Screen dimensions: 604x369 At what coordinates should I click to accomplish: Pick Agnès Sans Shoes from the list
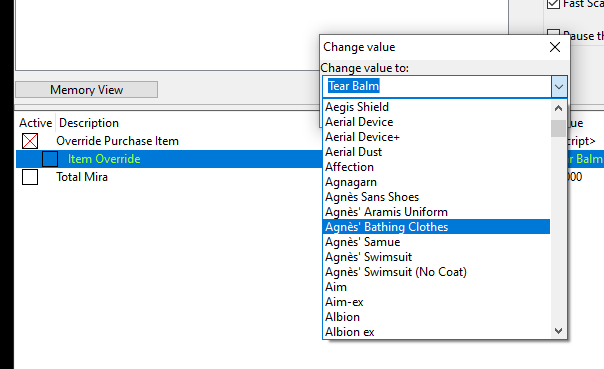[x=436, y=197]
